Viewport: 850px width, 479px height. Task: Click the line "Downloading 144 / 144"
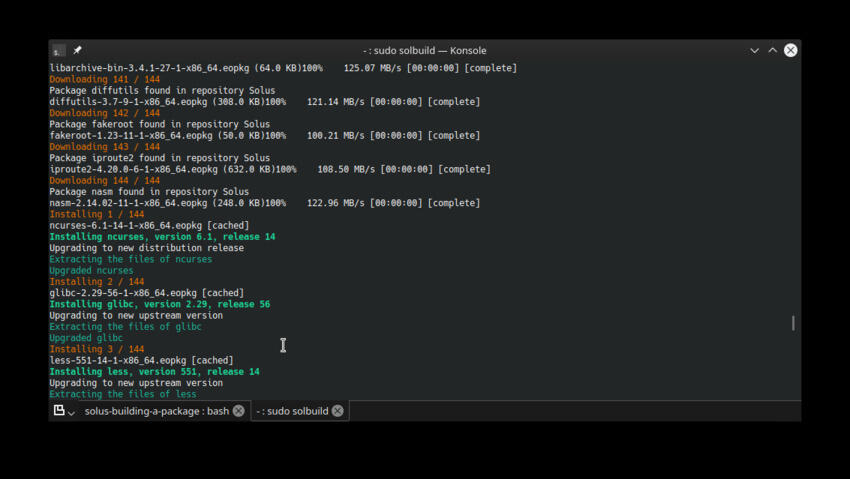pos(105,180)
